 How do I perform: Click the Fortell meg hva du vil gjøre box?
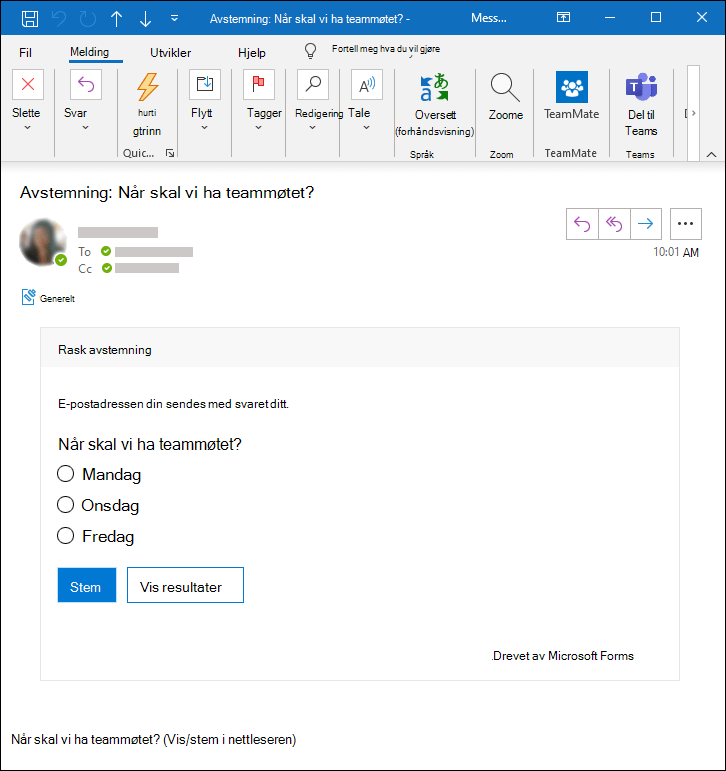tap(386, 49)
